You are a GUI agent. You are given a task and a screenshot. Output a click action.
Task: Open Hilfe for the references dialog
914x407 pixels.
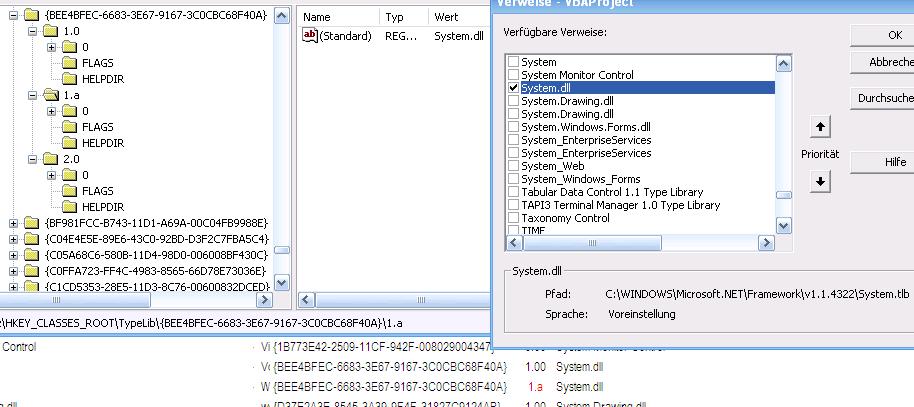pyautogui.click(x=882, y=162)
